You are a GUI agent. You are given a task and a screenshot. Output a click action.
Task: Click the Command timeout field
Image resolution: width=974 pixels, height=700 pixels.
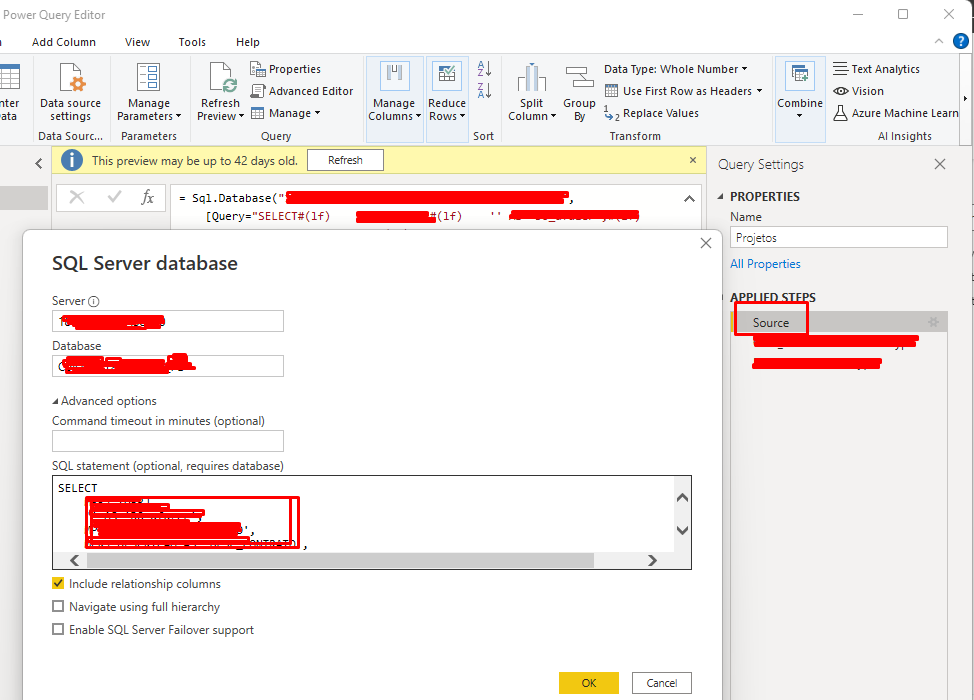tap(168, 441)
